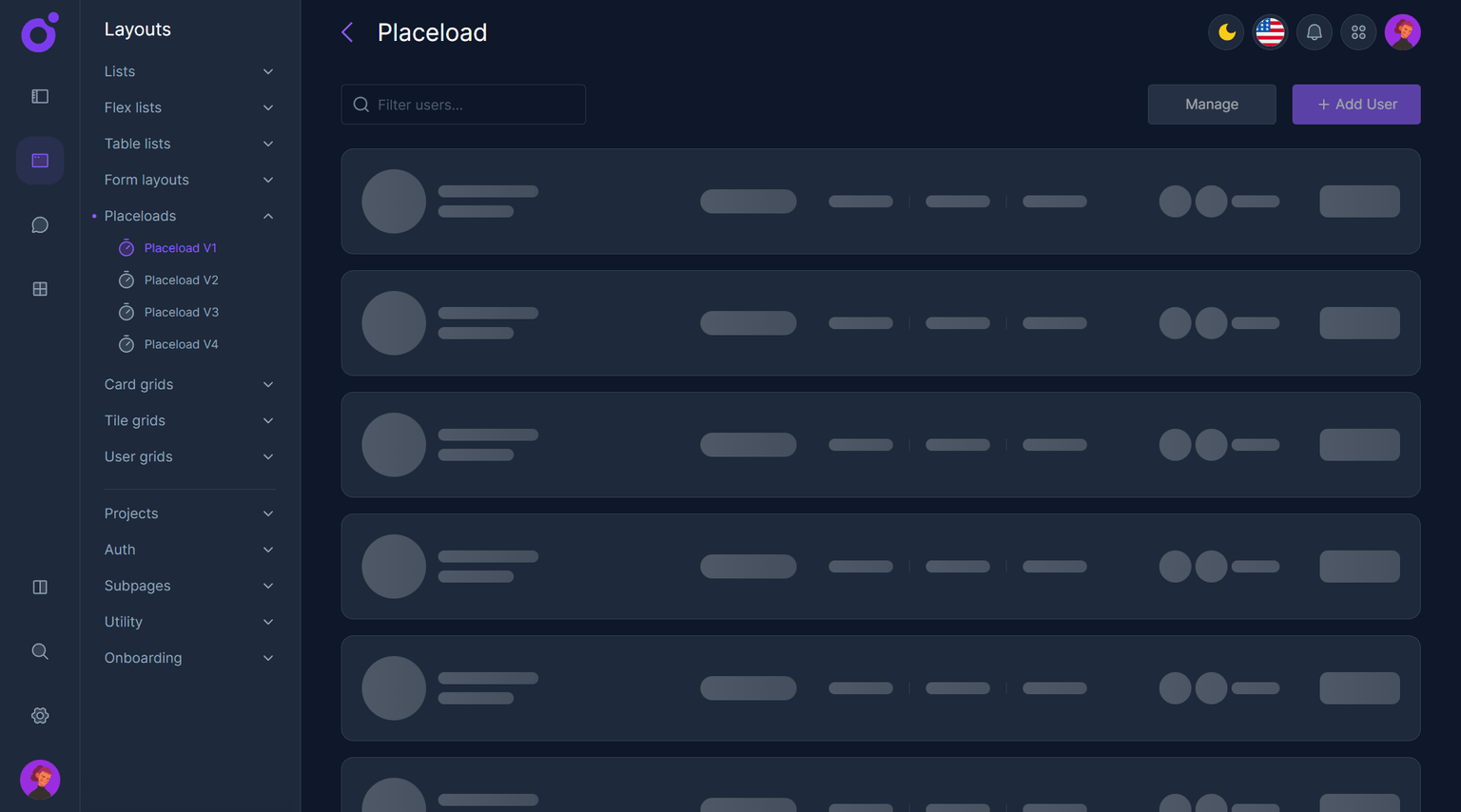Open the user avatar menu in header
This screenshot has height=812, width=1461.
tap(1402, 32)
